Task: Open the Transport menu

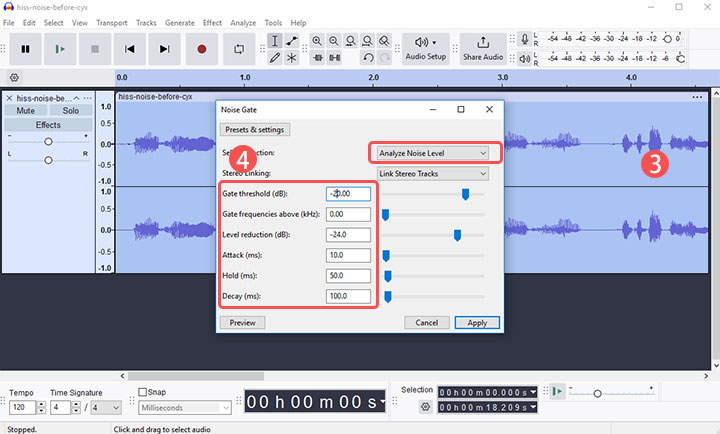Action: click(112, 23)
